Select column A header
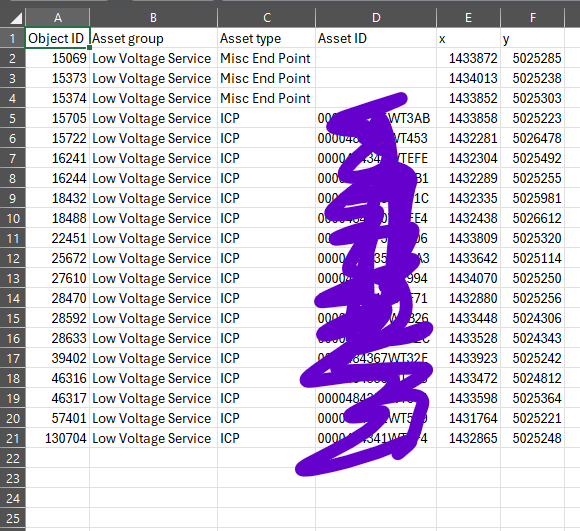The height and width of the screenshot is (531, 580). (x=58, y=17)
